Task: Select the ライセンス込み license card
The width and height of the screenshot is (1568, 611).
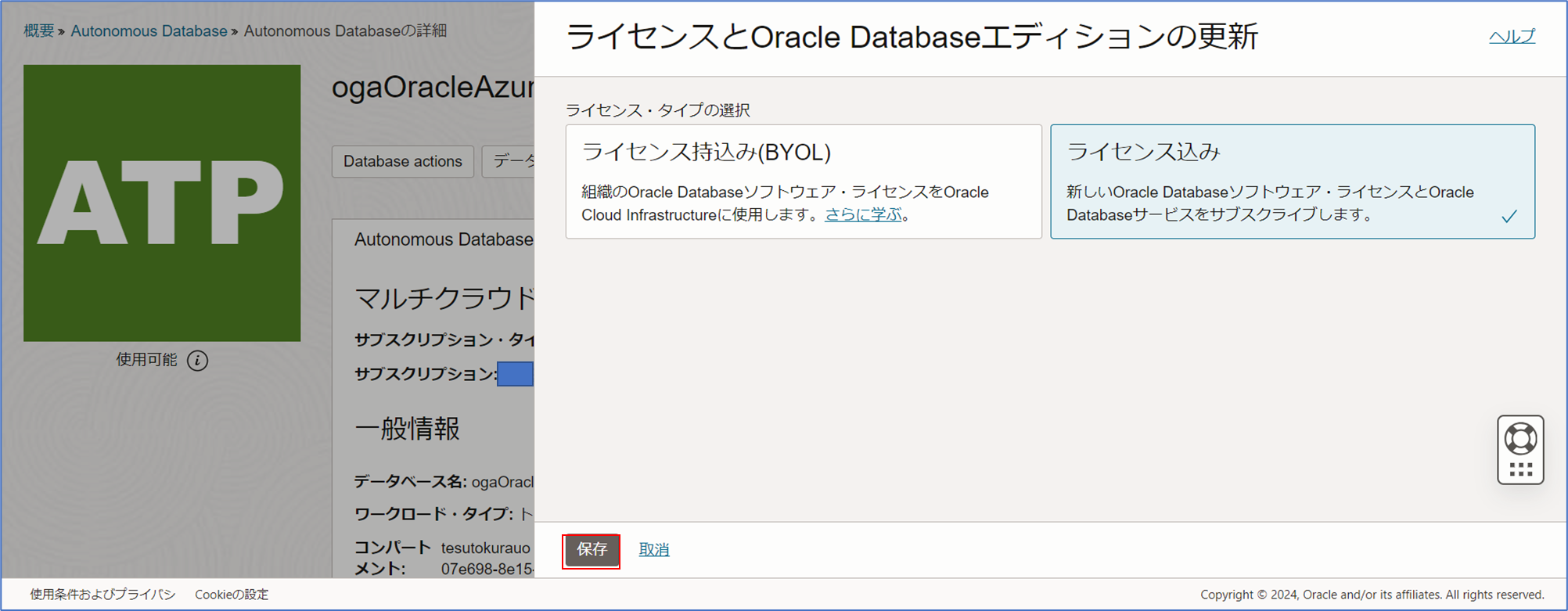Action: tap(1293, 182)
